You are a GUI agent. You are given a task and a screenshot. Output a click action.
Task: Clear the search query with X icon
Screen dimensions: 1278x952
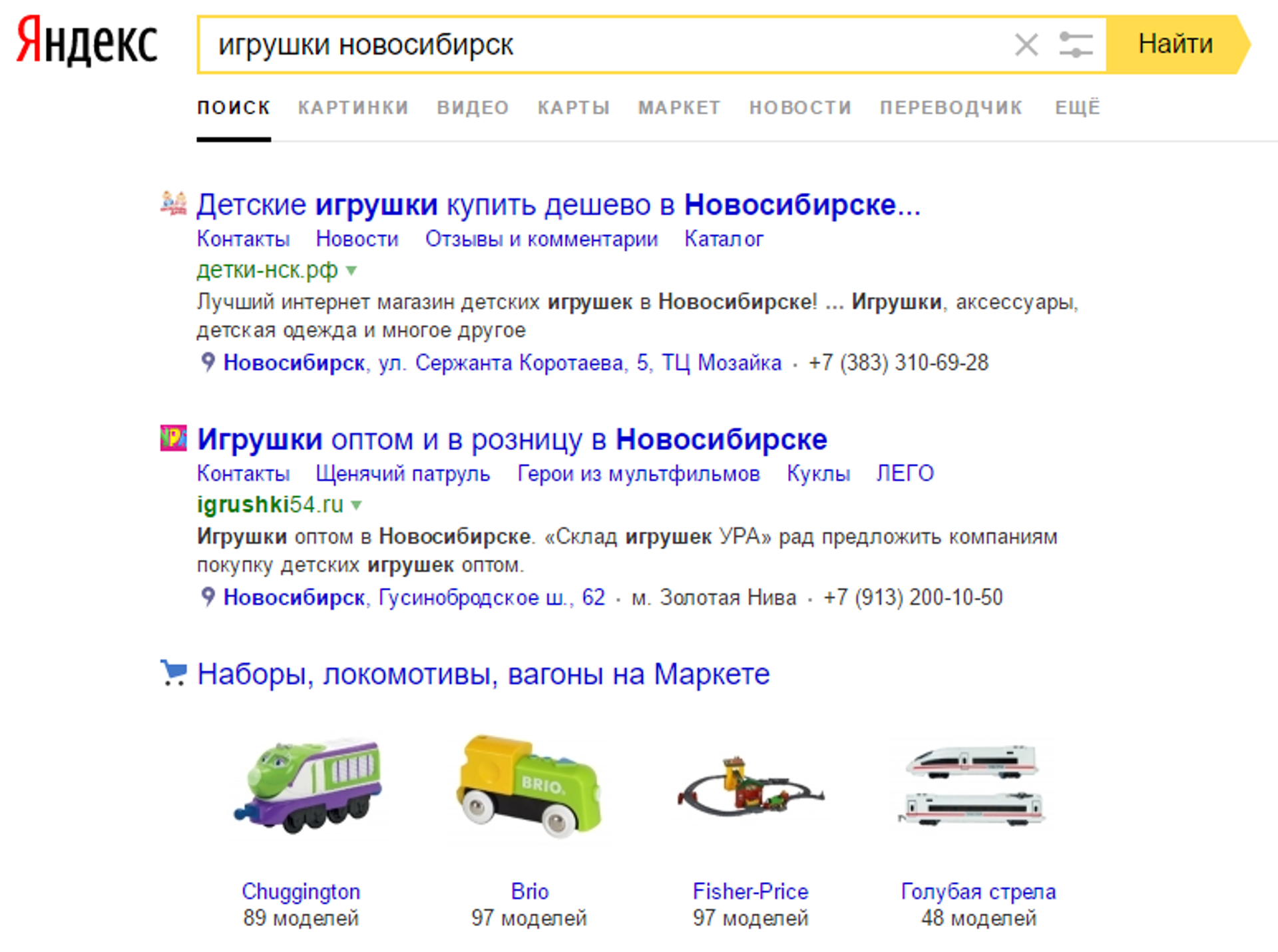point(1026,45)
